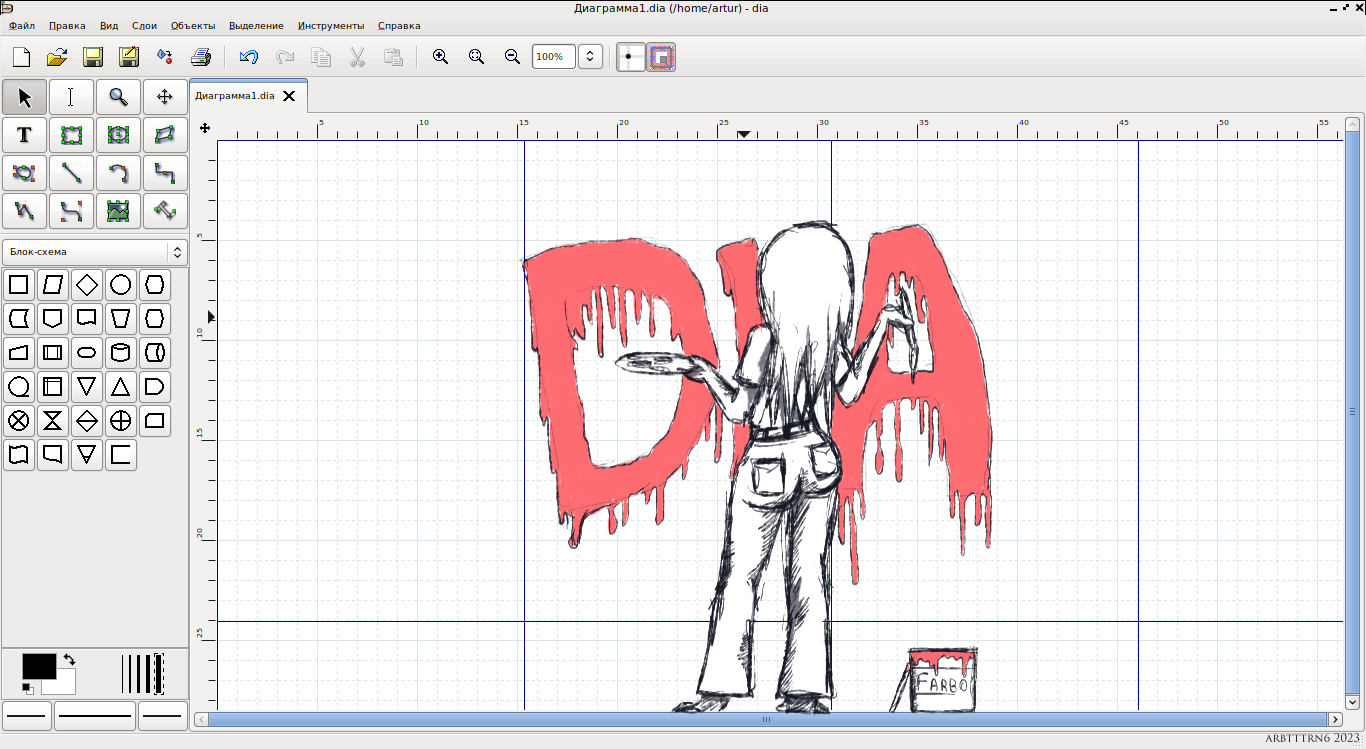
Task: Pick the flowchart D-shaped delay shape
Action: pyautogui.click(x=155, y=387)
